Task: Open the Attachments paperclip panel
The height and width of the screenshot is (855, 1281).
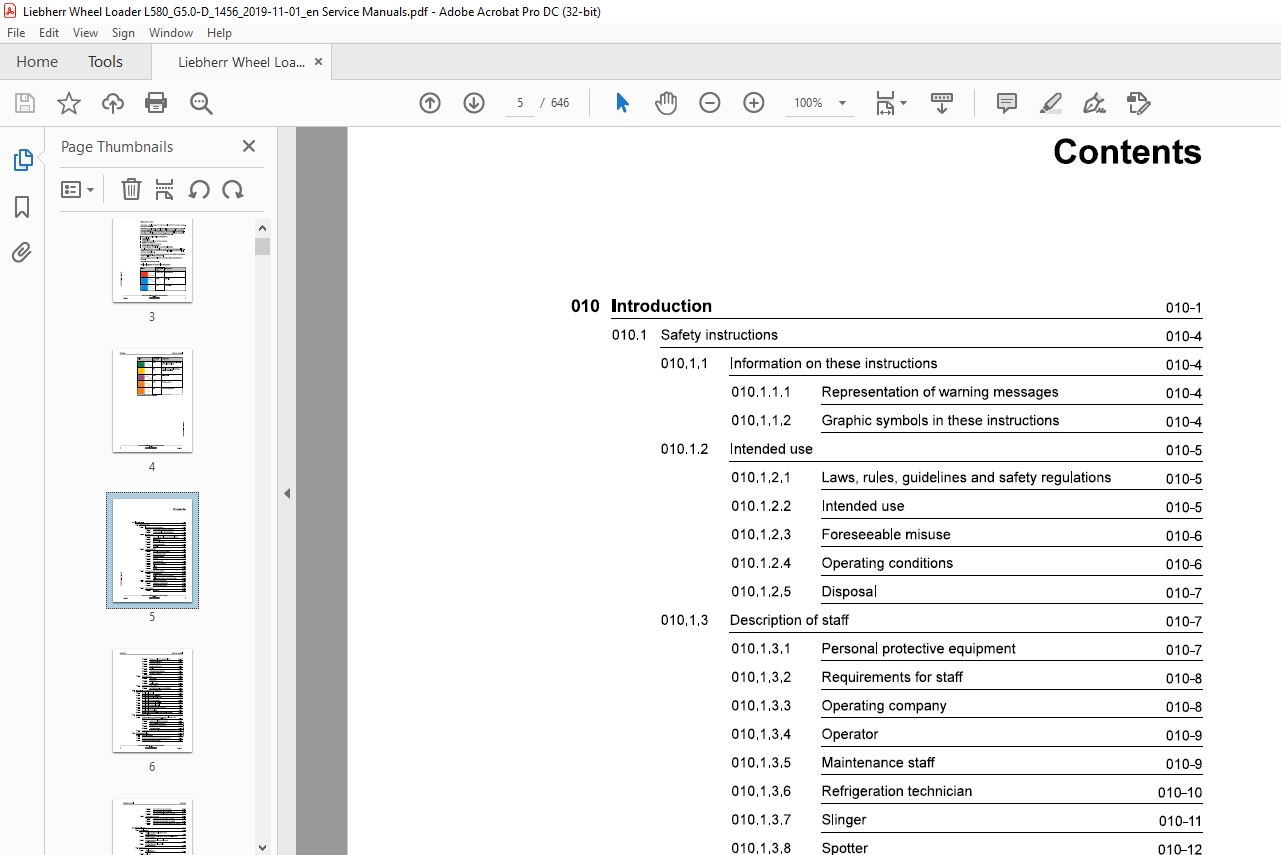Action: (x=22, y=252)
